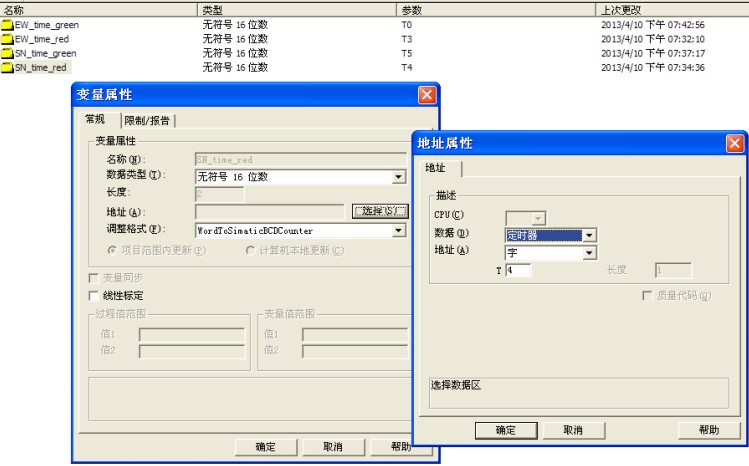The height and width of the screenshot is (466, 749).
Task: Open the 数据 定时器 dropdown
Action: point(589,236)
